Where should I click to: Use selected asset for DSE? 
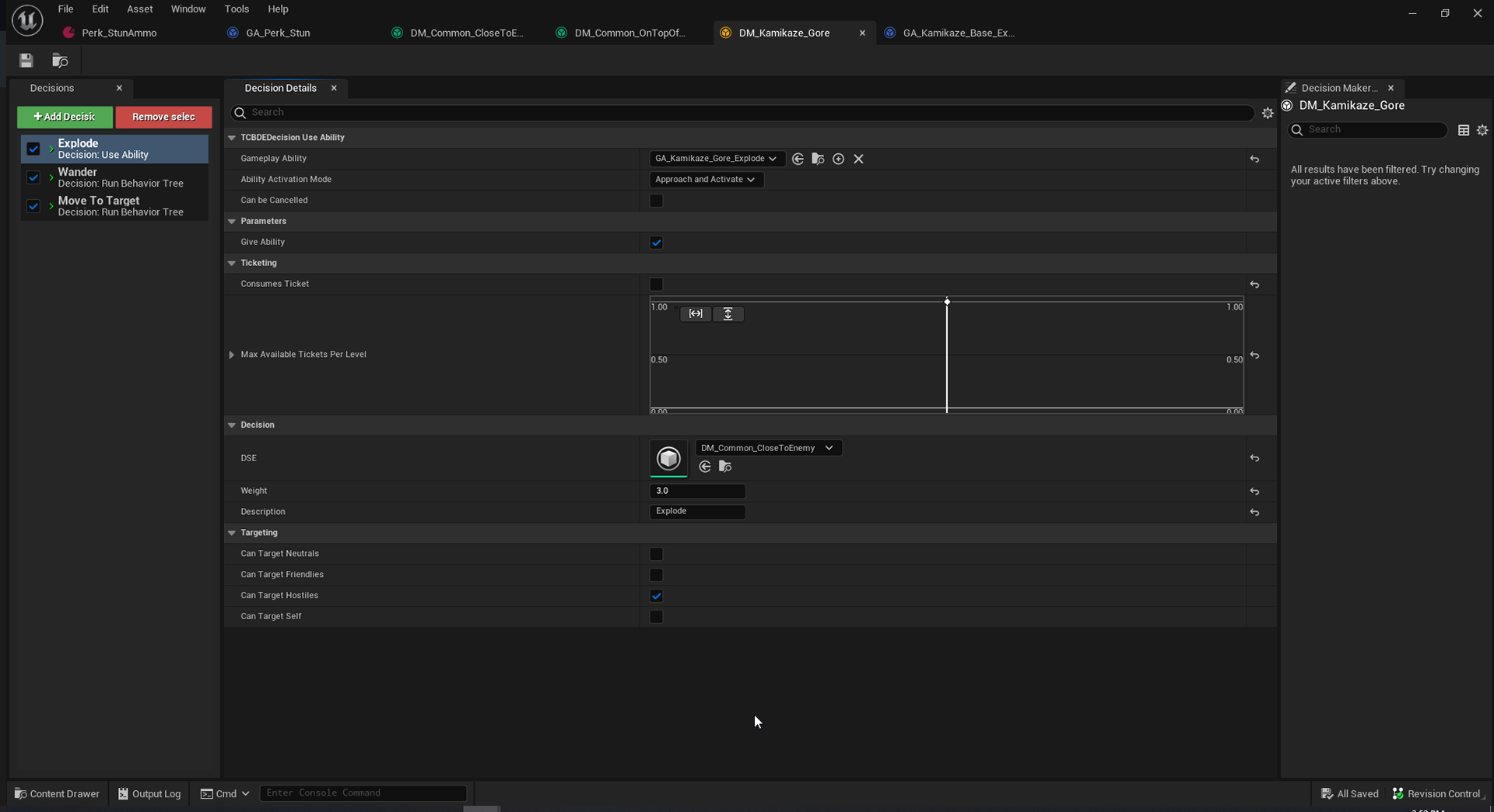click(705, 467)
